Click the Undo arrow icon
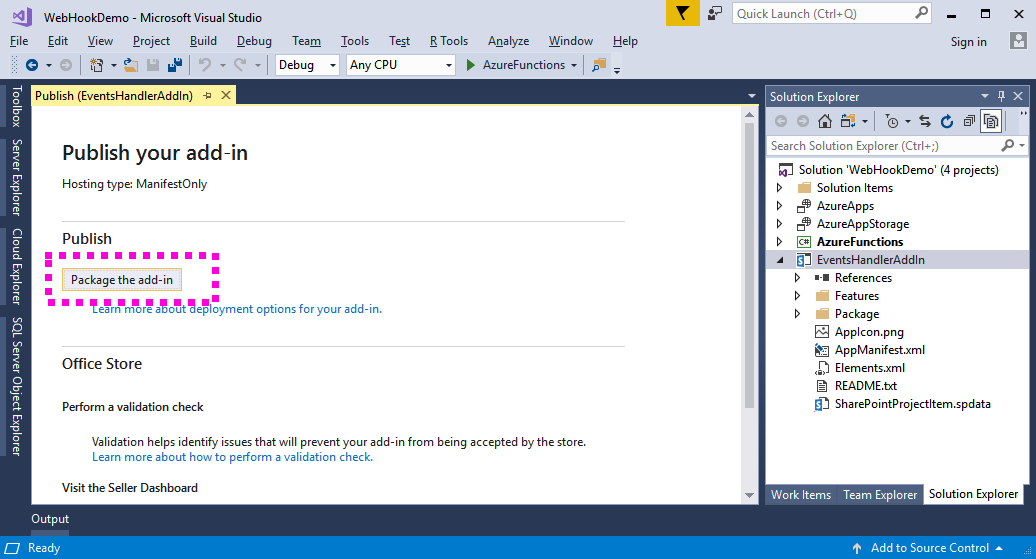This screenshot has height=559, width=1036. [205, 65]
